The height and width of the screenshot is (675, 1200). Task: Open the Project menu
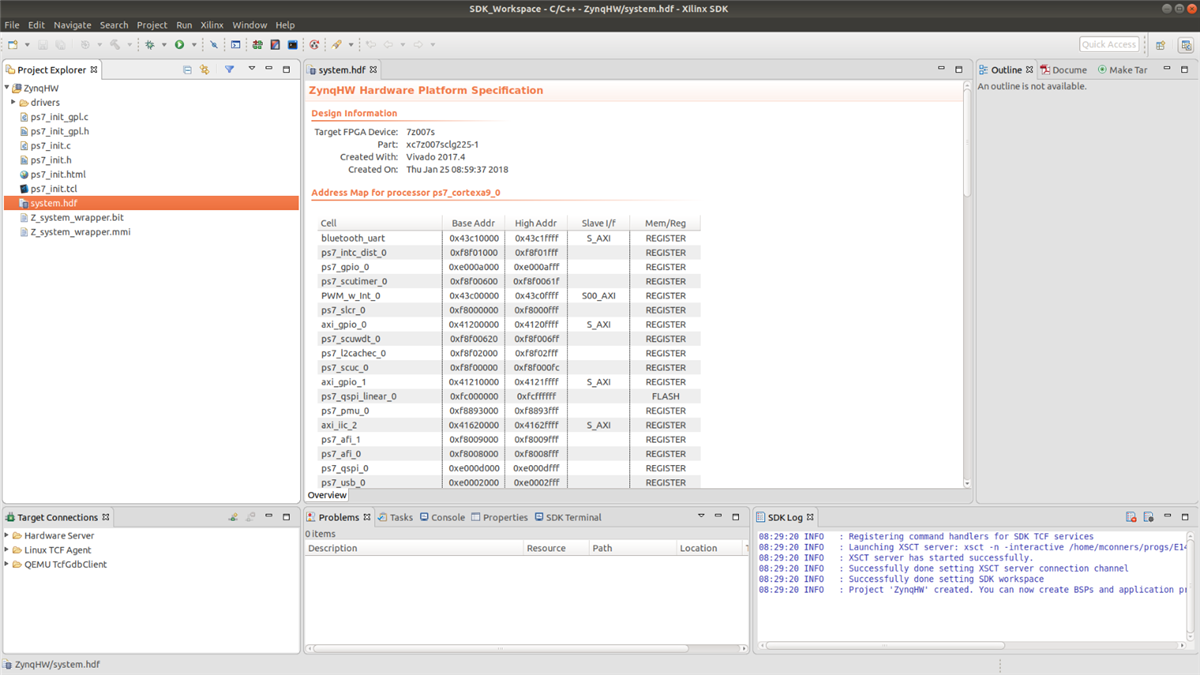pyautogui.click(x=152, y=25)
